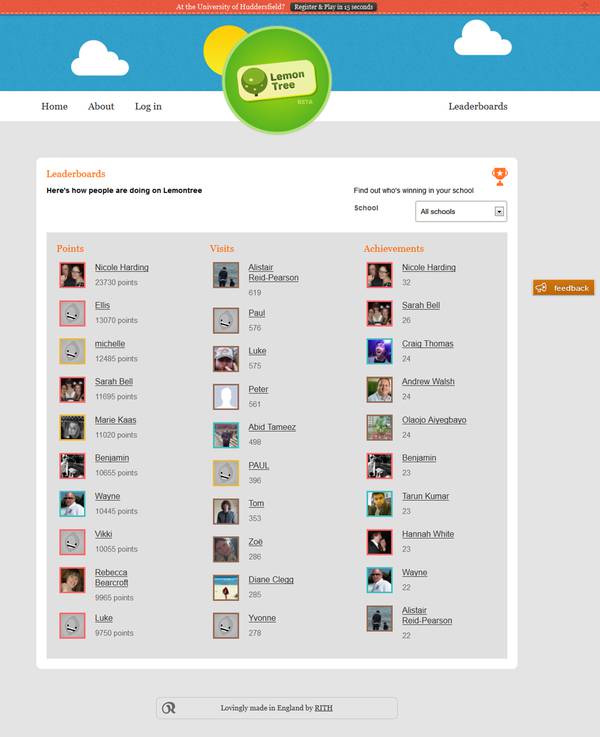Screen dimensions: 600x737
Task: Open the Log in page
Action: (148, 106)
